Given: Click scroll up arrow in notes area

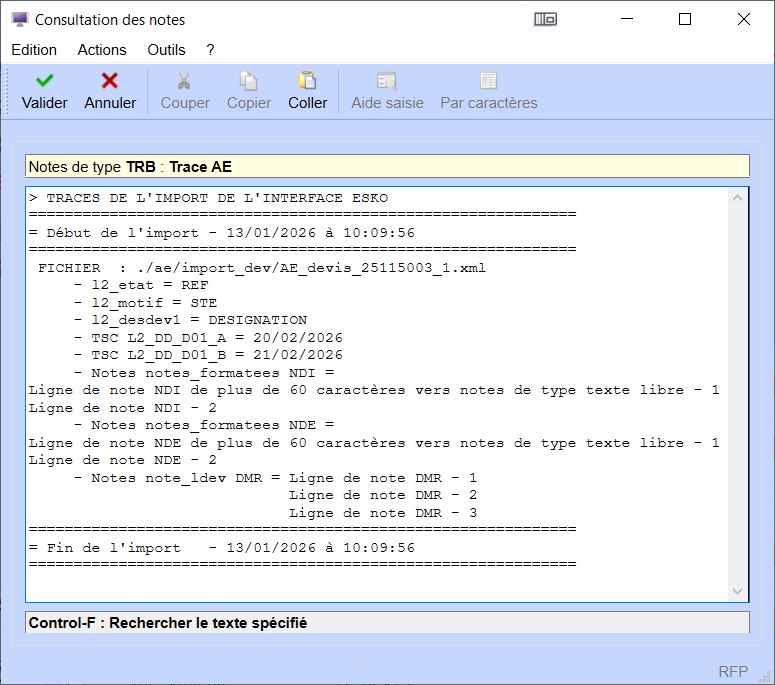Looking at the screenshot, I should coord(738,198).
